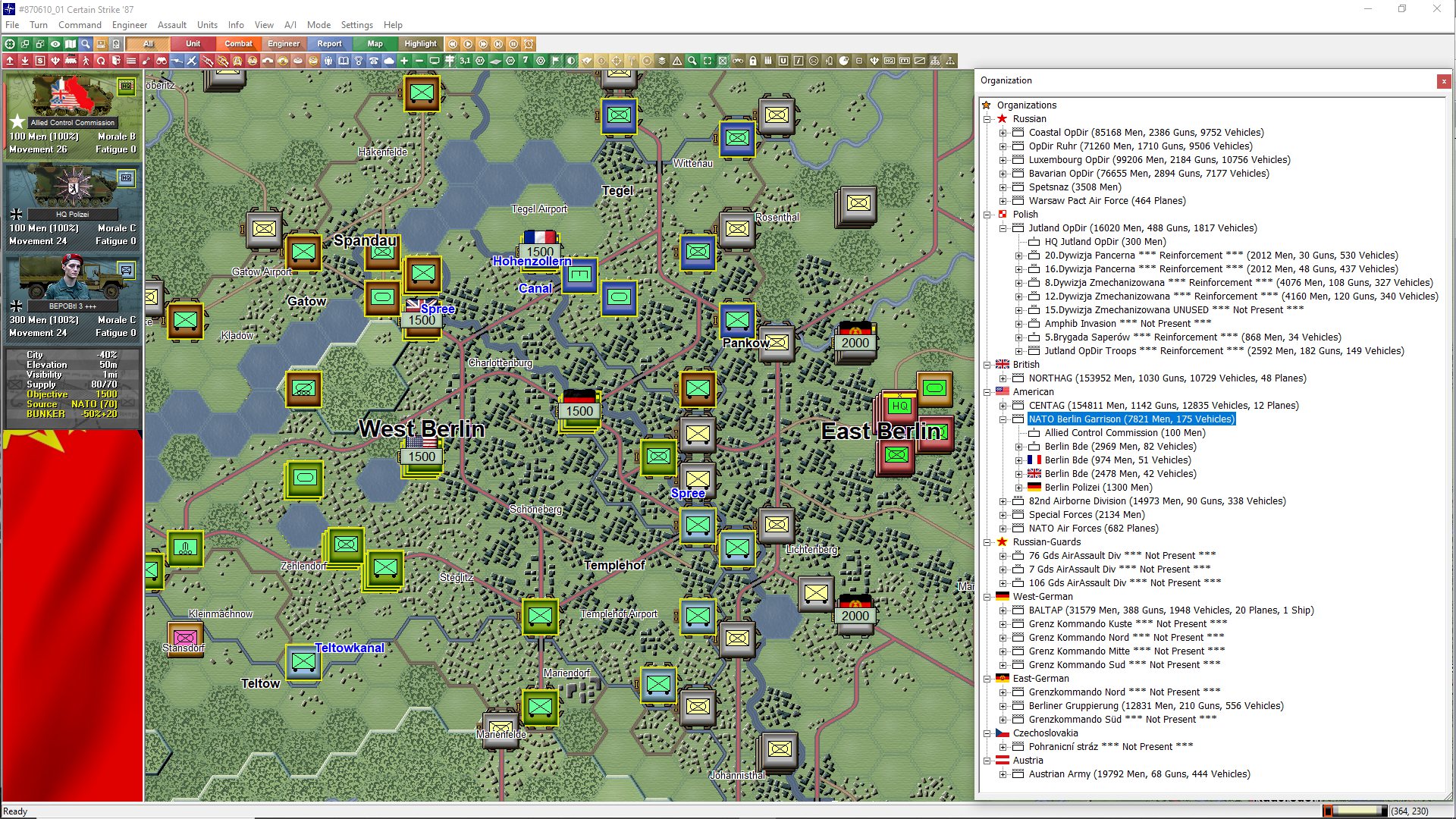Click the cloud weather toolbar icon
The image size is (1456, 819).
388,61
